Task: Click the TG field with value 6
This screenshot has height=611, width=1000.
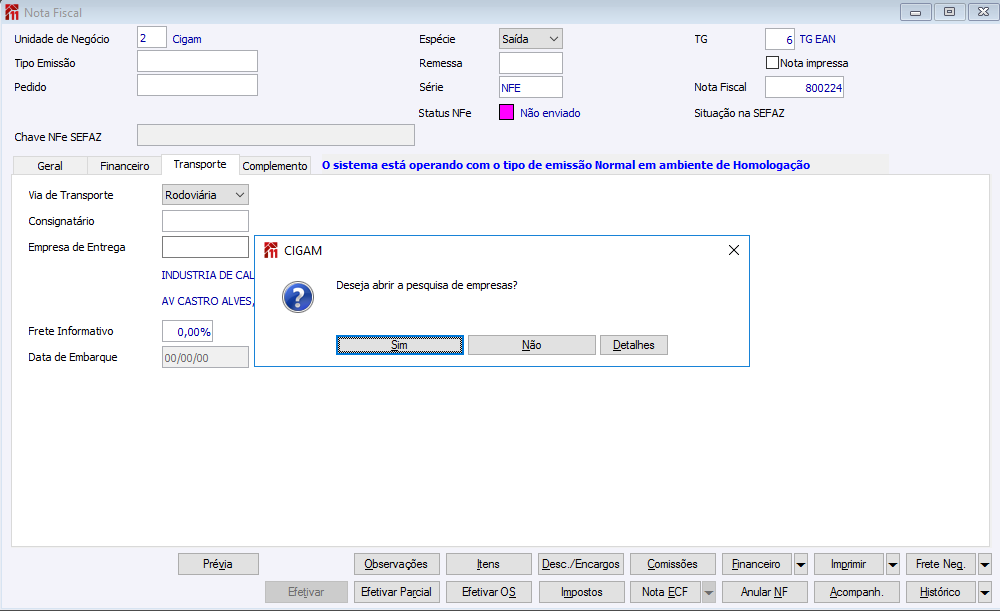Action: tap(780, 39)
